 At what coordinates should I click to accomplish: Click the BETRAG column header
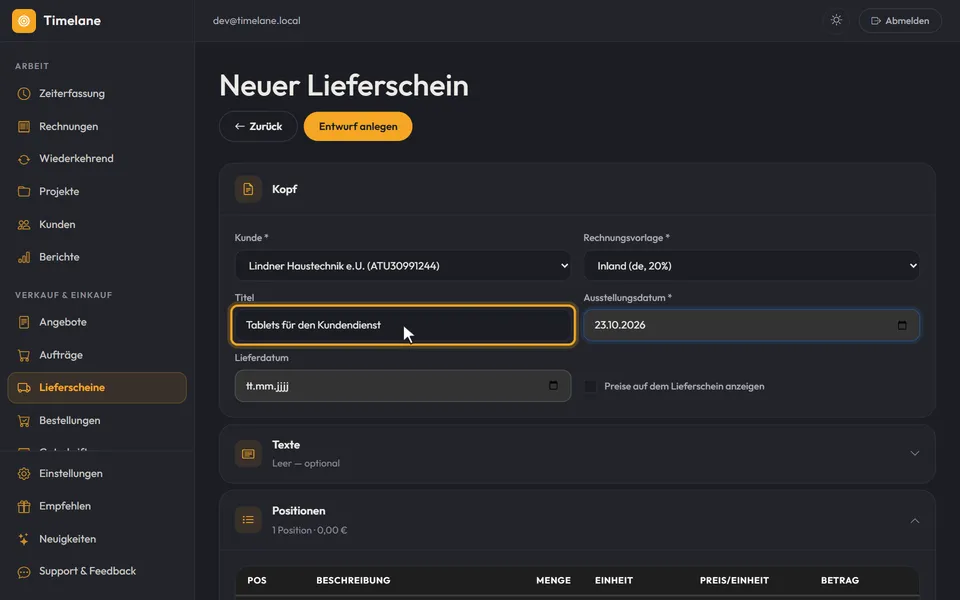click(840, 580)
